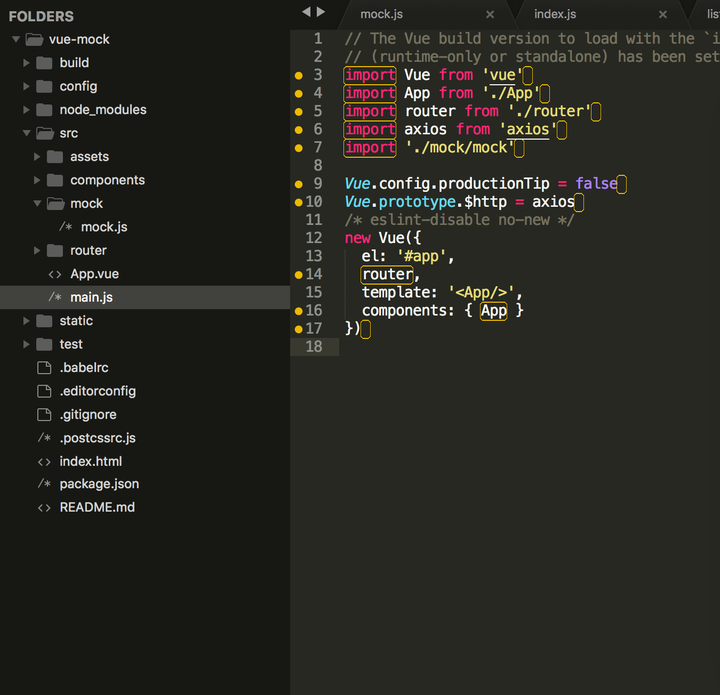The height and width of the screenshot is (695, 720).
Task: Click the package.json file type icon
Action: coord(44,483)
